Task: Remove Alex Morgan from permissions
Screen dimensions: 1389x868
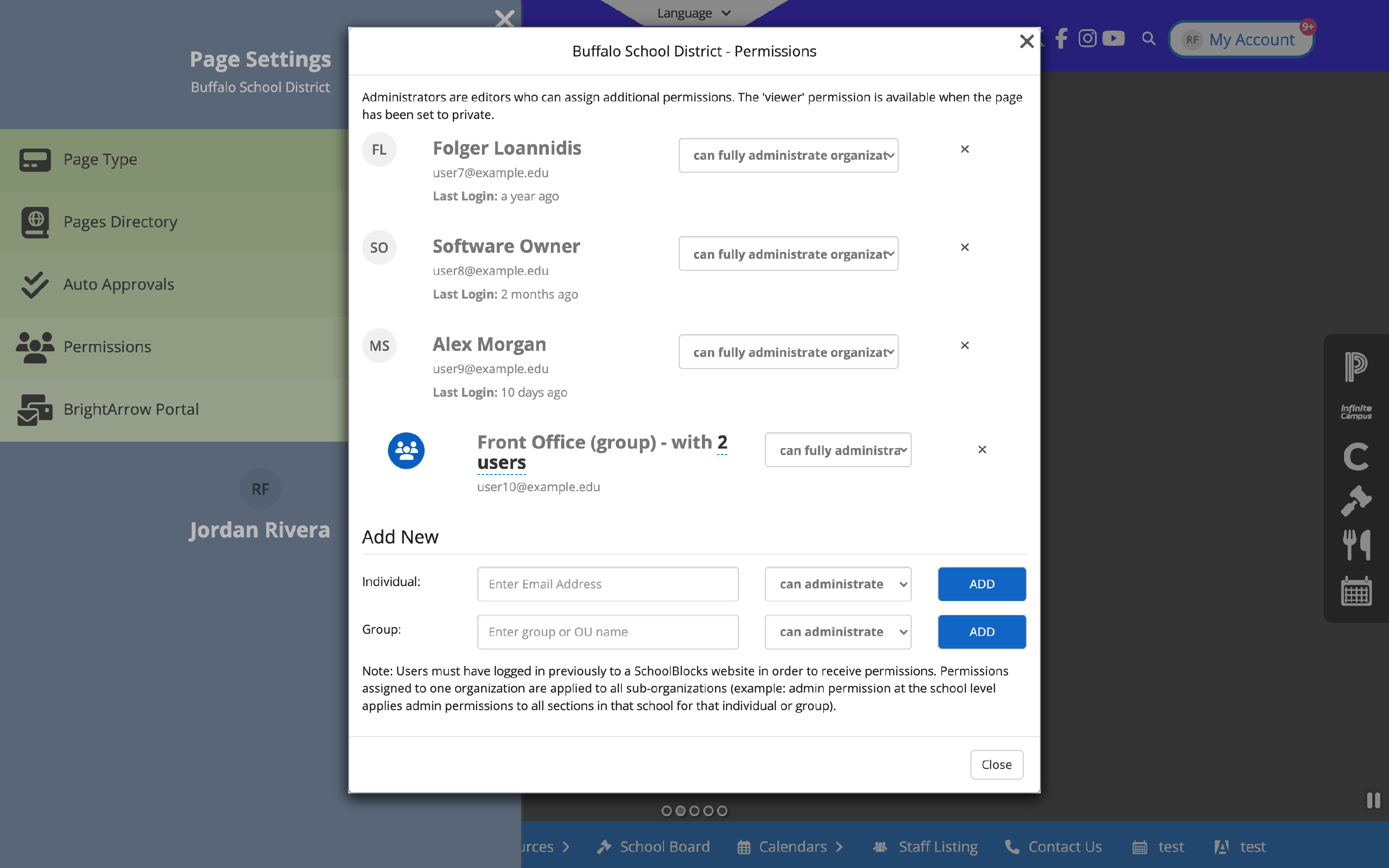Action: pos(965,346)
